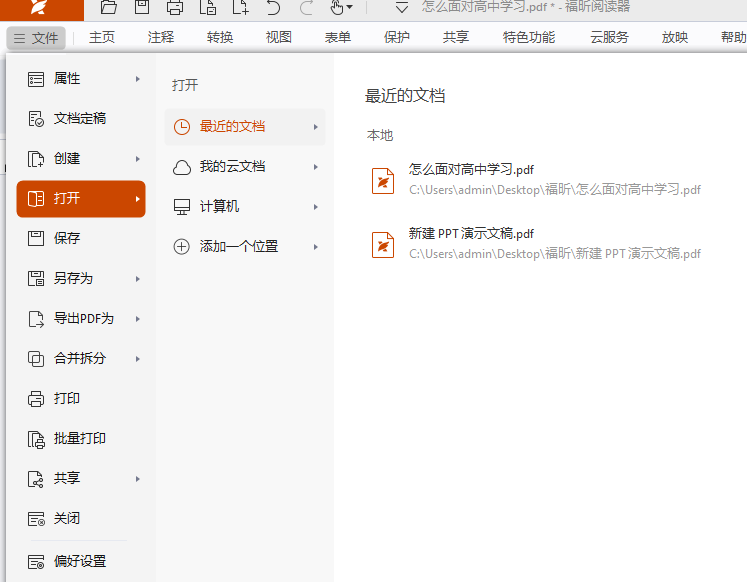Click the 另存为 icon
This screenshot has width=747, height=582.
click(x=36, y=278)
